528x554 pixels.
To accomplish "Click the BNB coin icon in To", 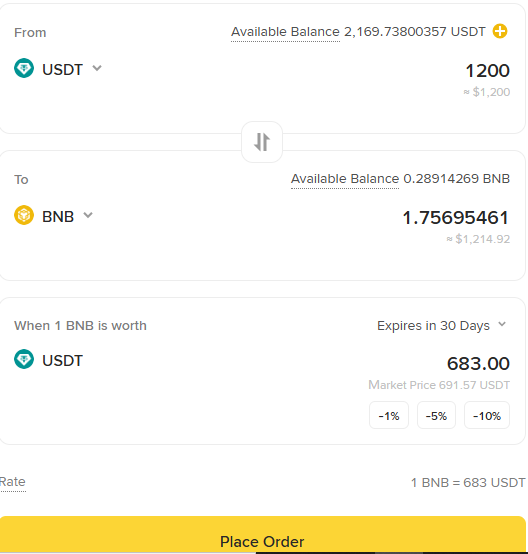I will (x=24, y=215).
